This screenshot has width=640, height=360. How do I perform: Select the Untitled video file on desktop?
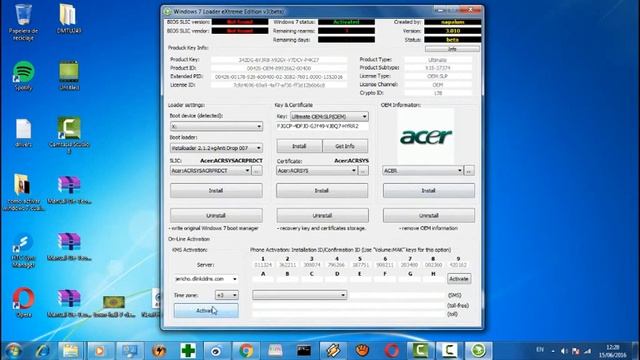pyautogui.click(x=69, y=76)
